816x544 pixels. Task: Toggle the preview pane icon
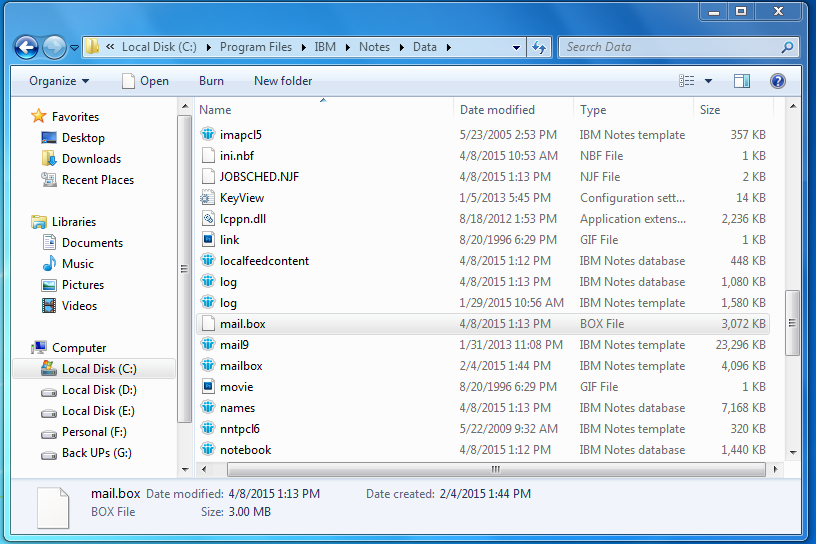point(742,81)
